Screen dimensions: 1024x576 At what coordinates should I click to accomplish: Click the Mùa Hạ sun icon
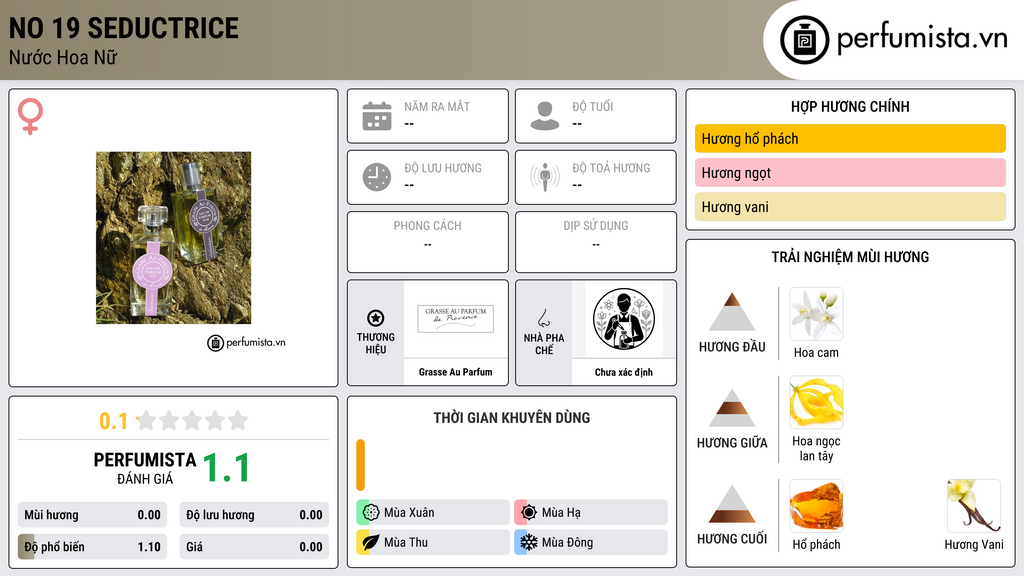pyautogui.click(x=529, y=512)
